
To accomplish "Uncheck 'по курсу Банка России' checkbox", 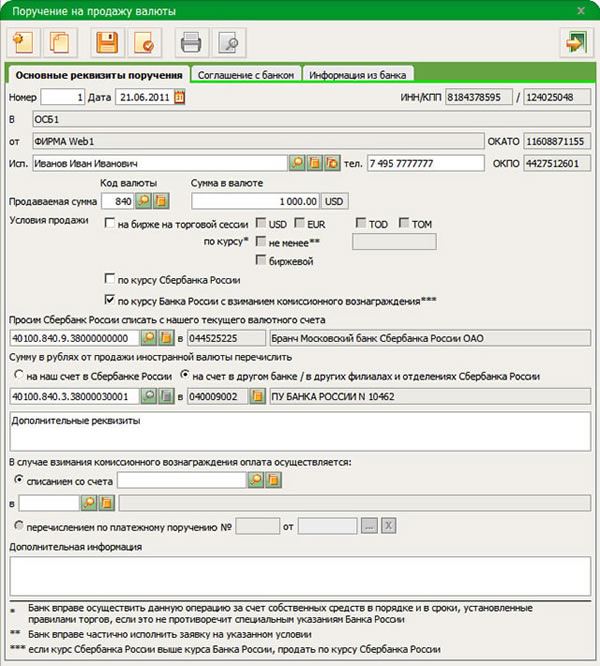I will 110,300.
